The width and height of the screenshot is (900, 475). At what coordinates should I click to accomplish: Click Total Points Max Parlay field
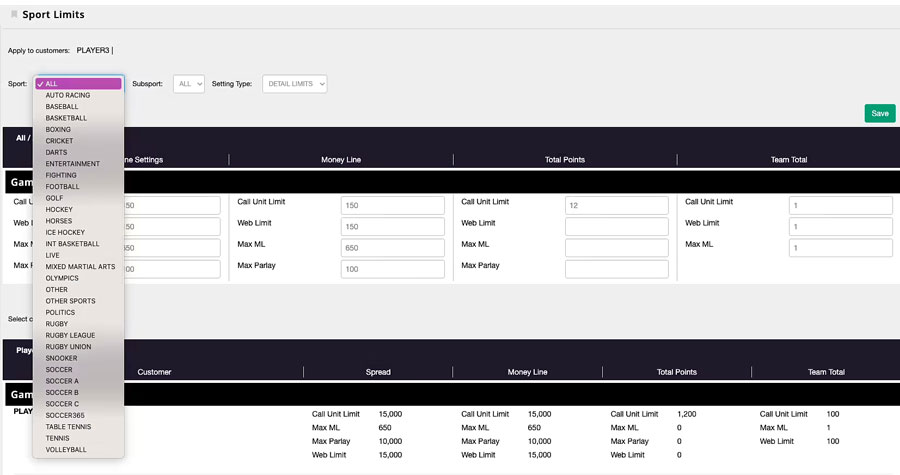click(x=616, y=269)
